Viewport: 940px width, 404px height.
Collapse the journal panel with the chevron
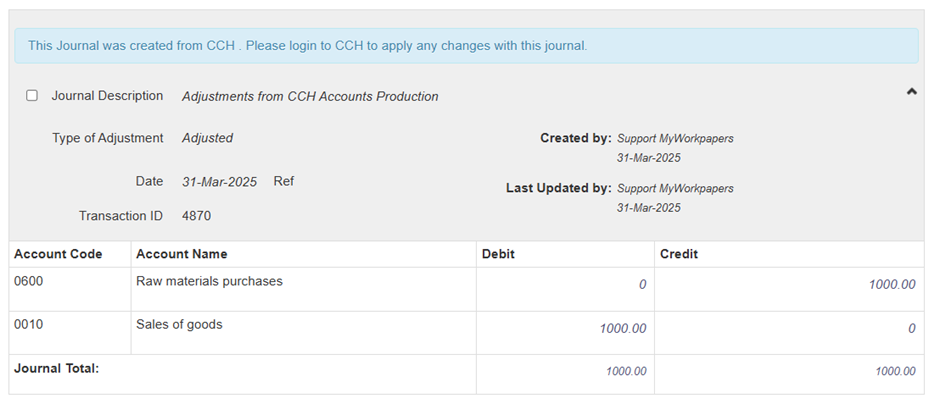pyautogui.click(x=911, y=91)
